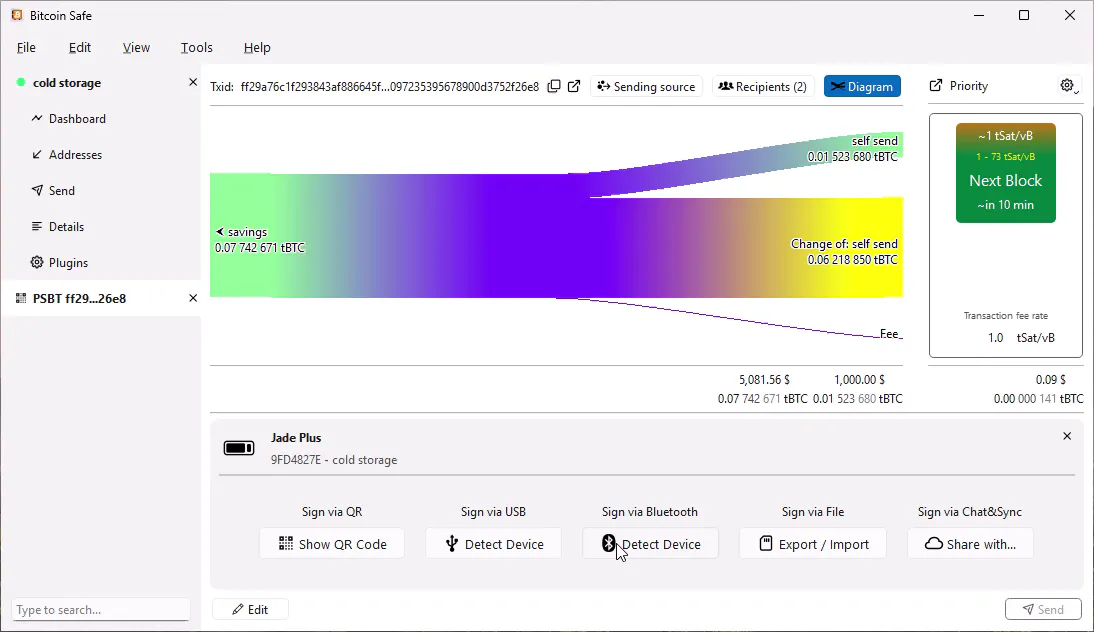Click the Send button at bottom right
Image resolution: width=1094 pixels, height=632 pixels.
[1043, 610]
